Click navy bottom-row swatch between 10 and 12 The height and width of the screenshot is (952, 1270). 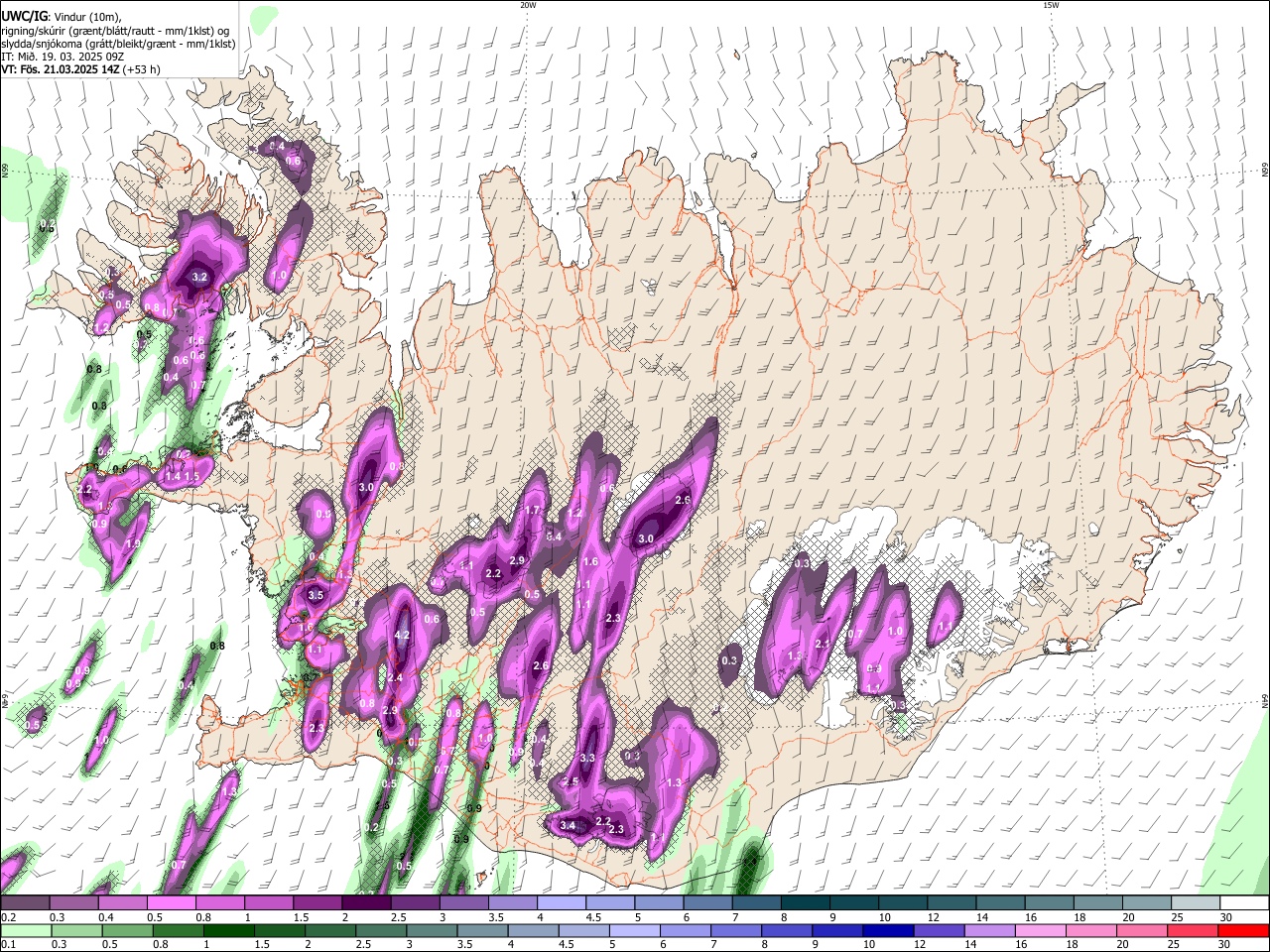point(889,930)
